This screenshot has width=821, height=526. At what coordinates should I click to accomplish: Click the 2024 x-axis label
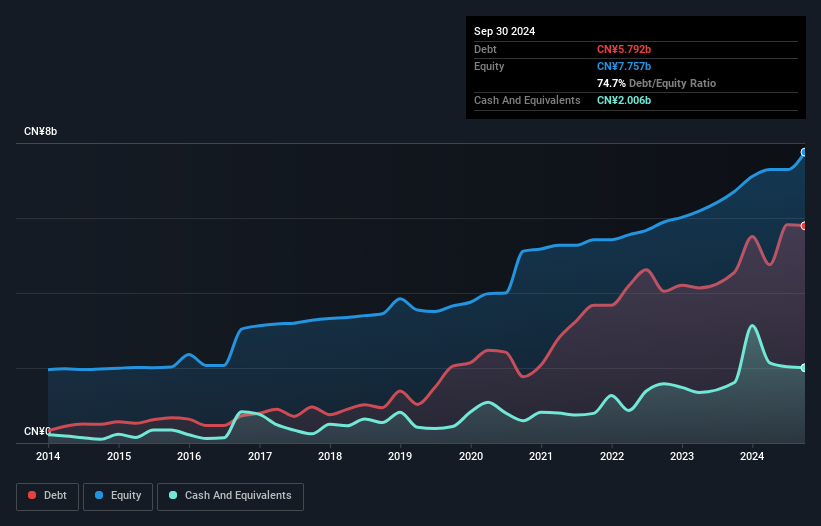pyautogui.click(x=752, y=456)
